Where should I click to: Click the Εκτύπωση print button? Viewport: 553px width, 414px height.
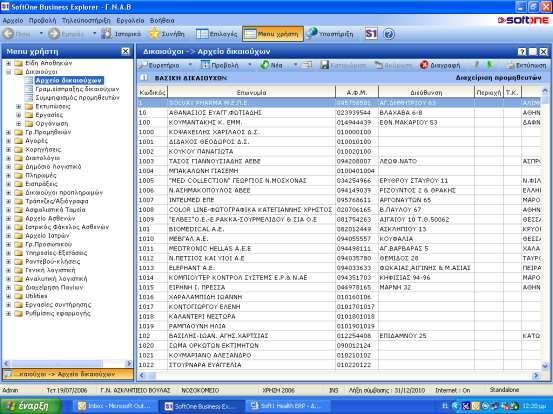[x=526, y=65]
